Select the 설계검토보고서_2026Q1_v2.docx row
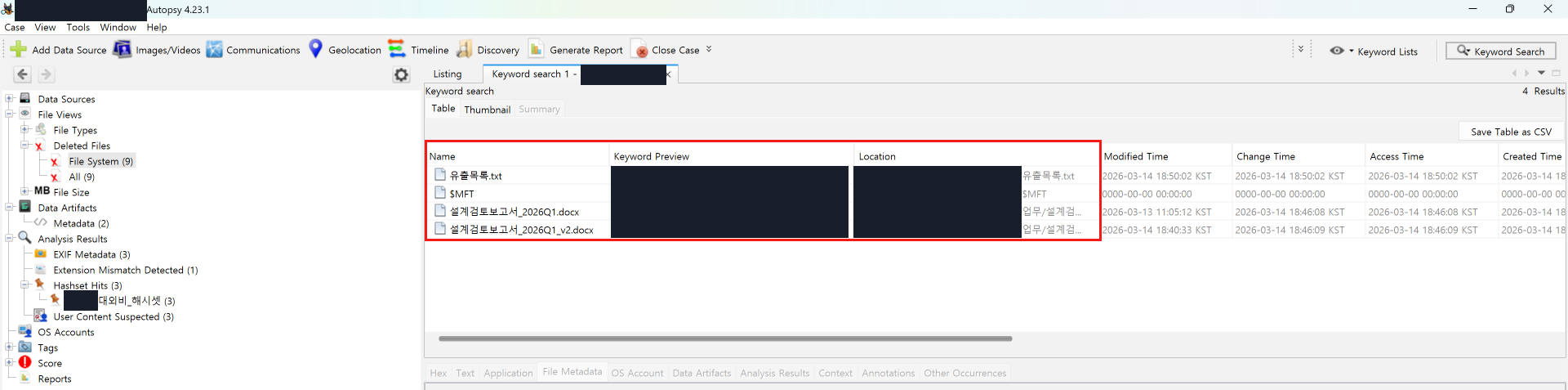 [996, 230]
